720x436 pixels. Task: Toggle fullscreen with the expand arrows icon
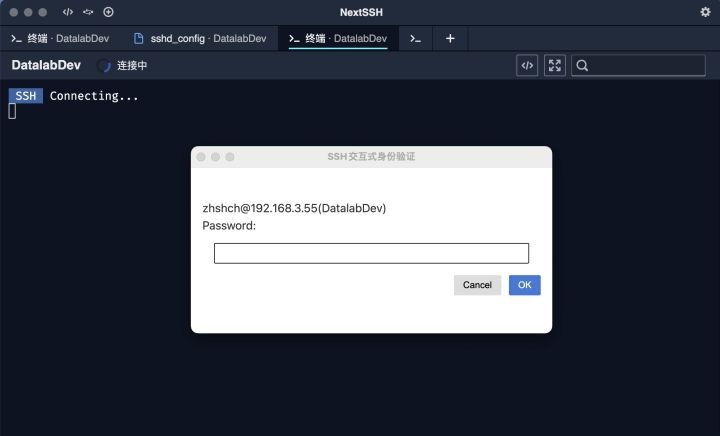click(555, 66)
